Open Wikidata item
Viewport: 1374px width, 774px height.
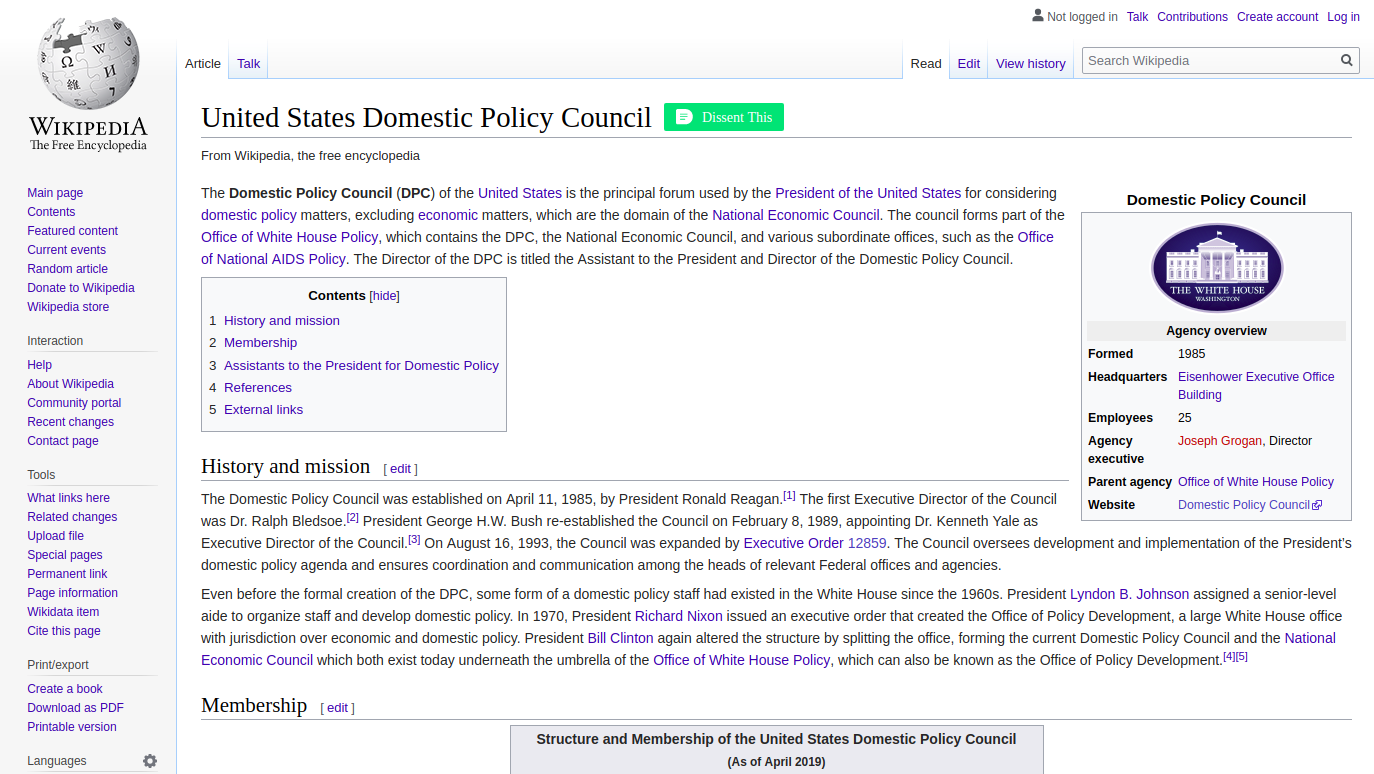pos(63,612)
